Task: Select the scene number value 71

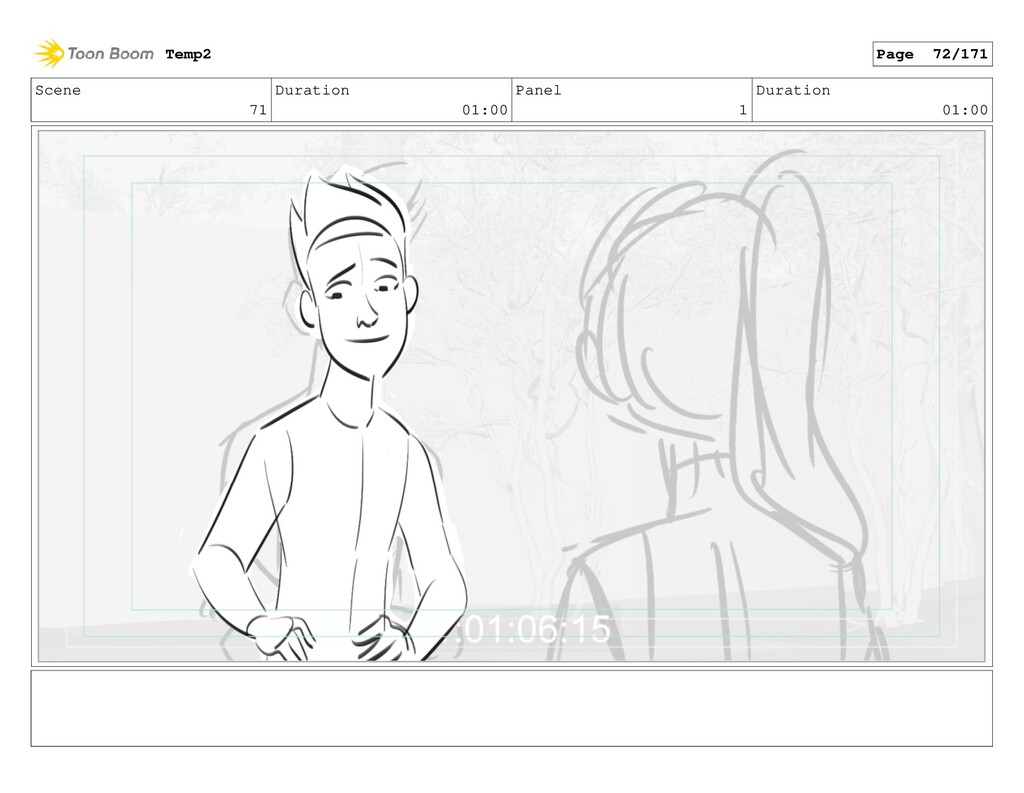Action: point(258,110)
